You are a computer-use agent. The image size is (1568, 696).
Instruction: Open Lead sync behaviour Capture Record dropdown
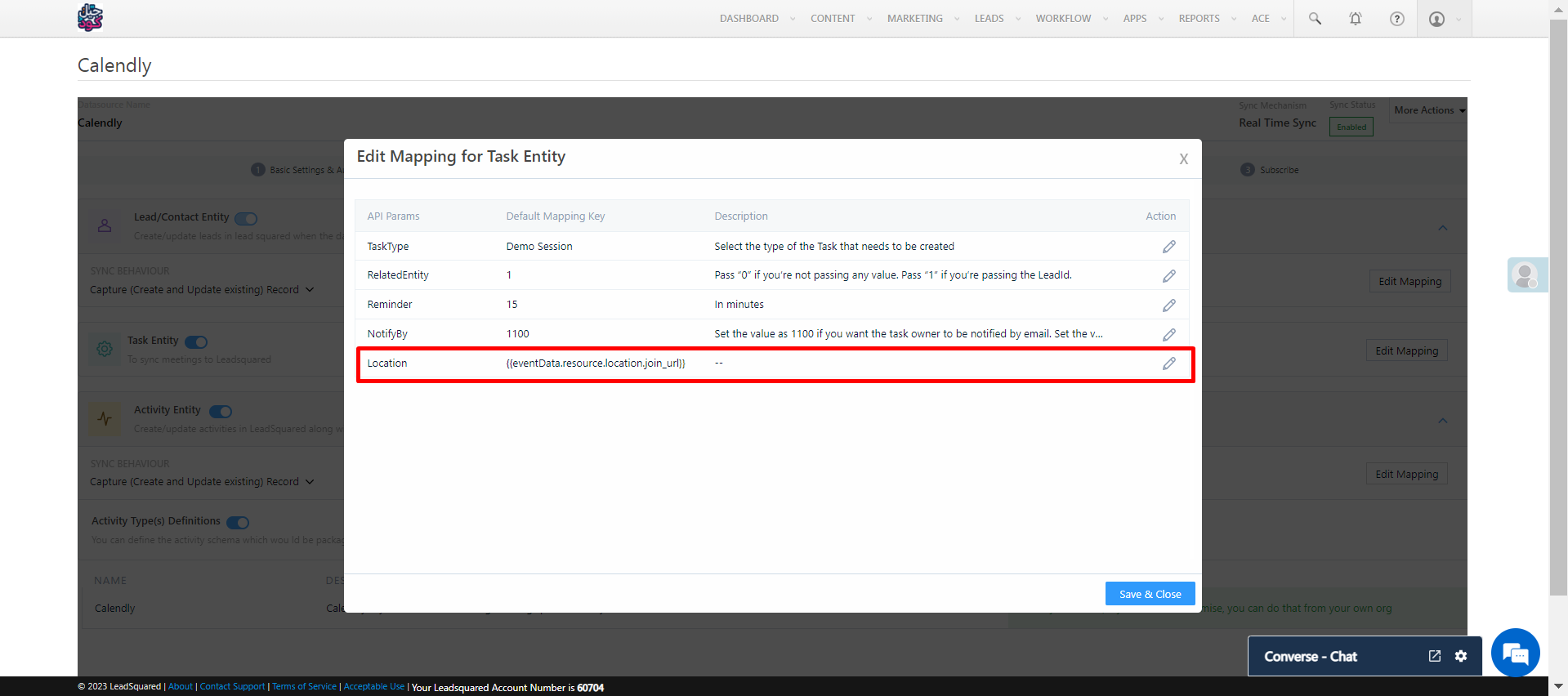tap(202, 290)
